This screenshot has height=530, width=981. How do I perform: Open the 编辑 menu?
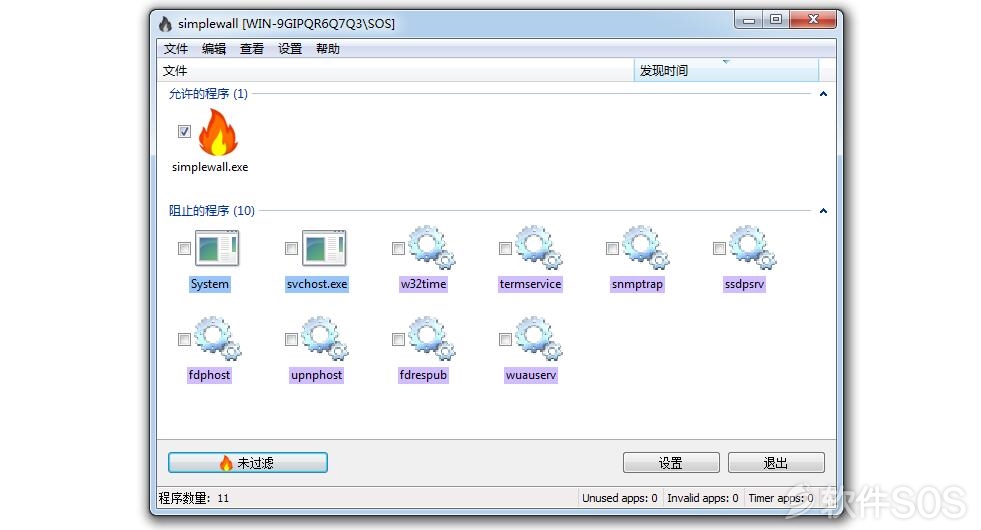tap(214, 49)
